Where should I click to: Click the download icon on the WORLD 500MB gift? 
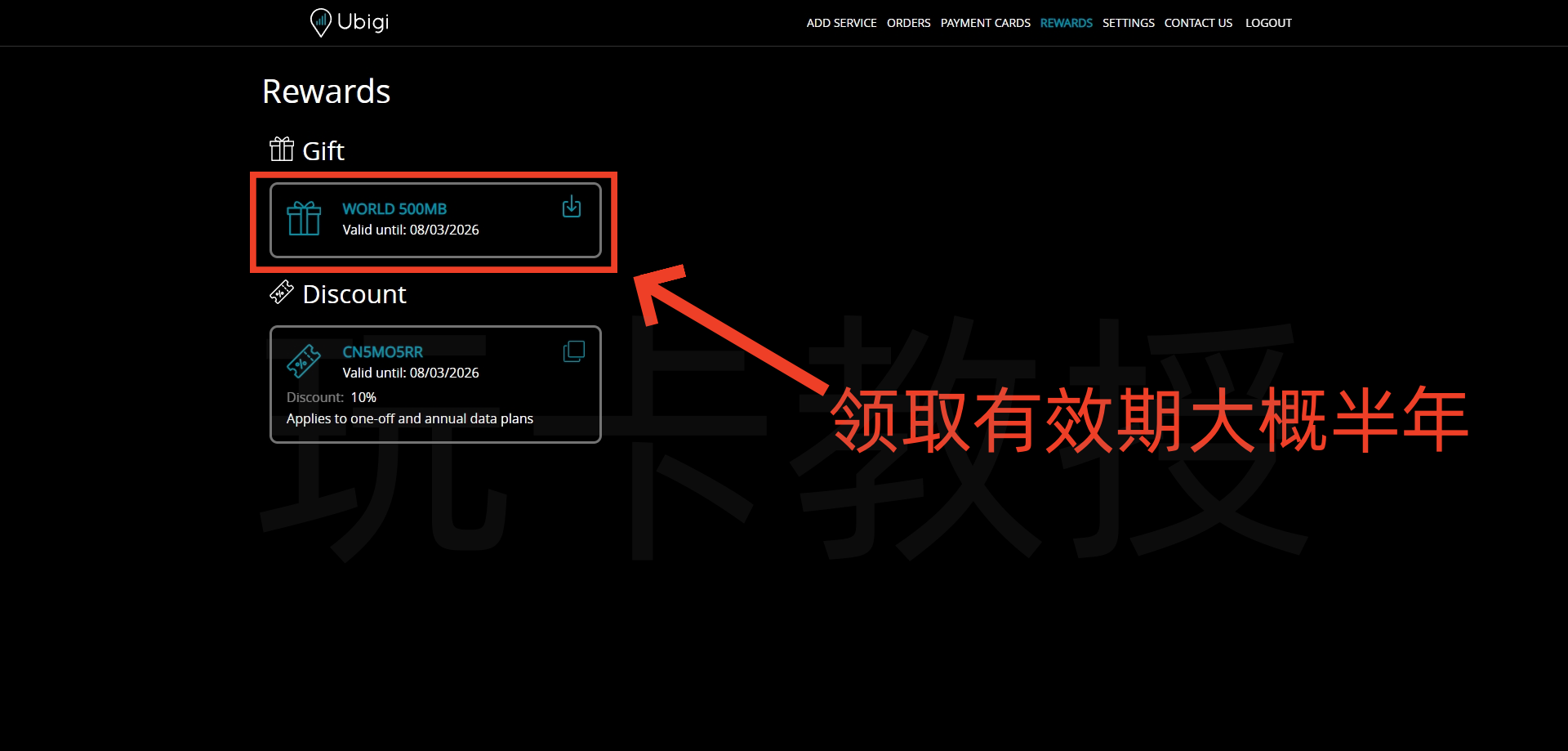[x=572, y=207]
